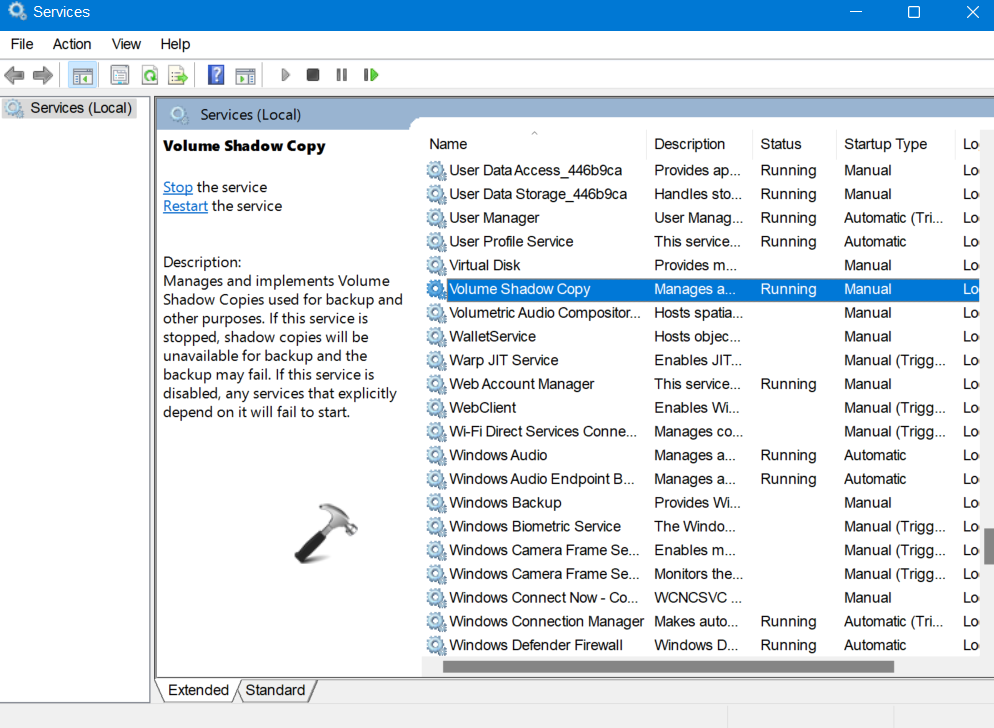This screenshot has width=994, height=728.
Task: Sort by the Startup Type column header
Action: point(885,144)
